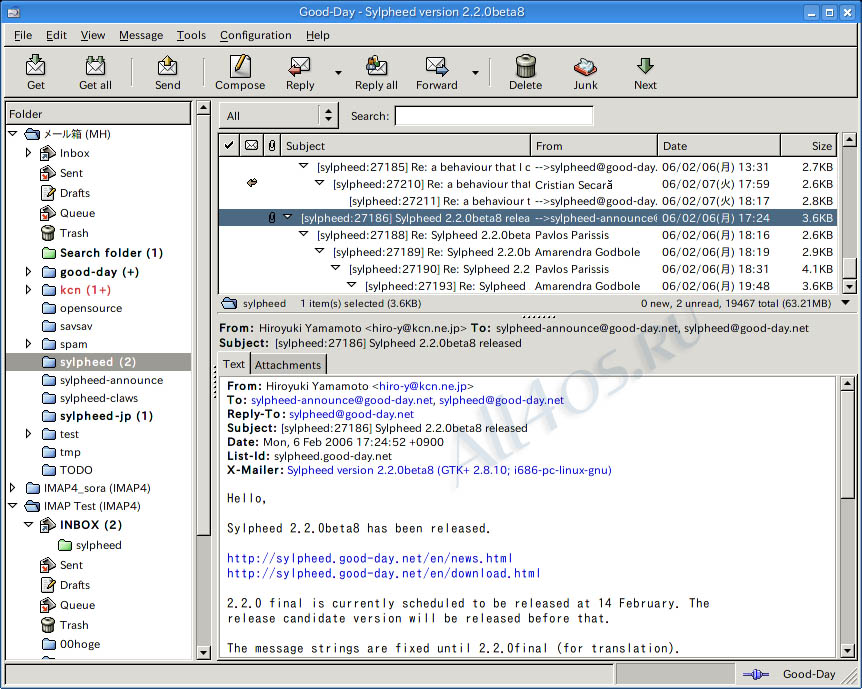Switch to the Text tab
The height and width of the screenshot is (689, 862).
(x=234, y=364)
